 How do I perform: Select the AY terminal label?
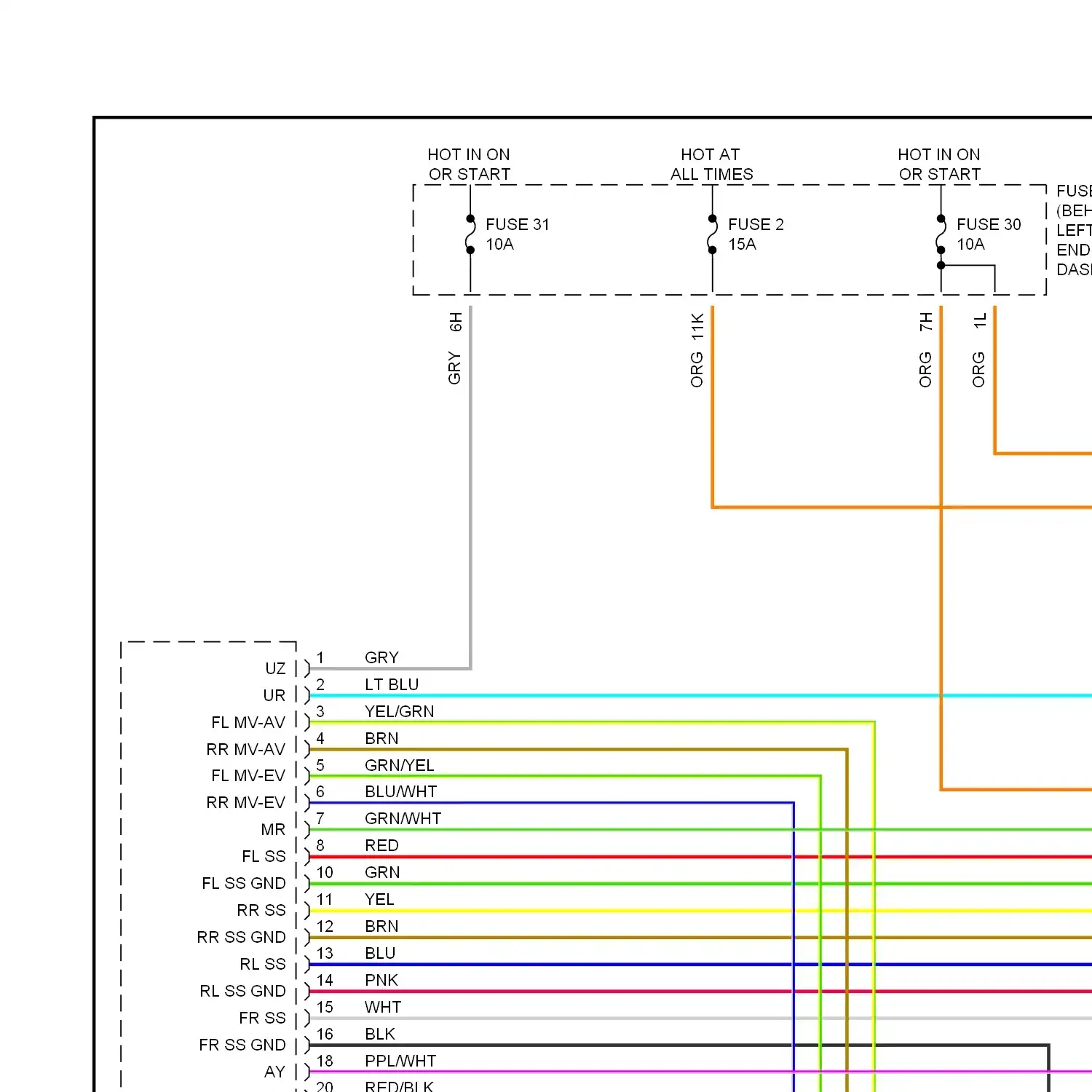[274, 1072]
